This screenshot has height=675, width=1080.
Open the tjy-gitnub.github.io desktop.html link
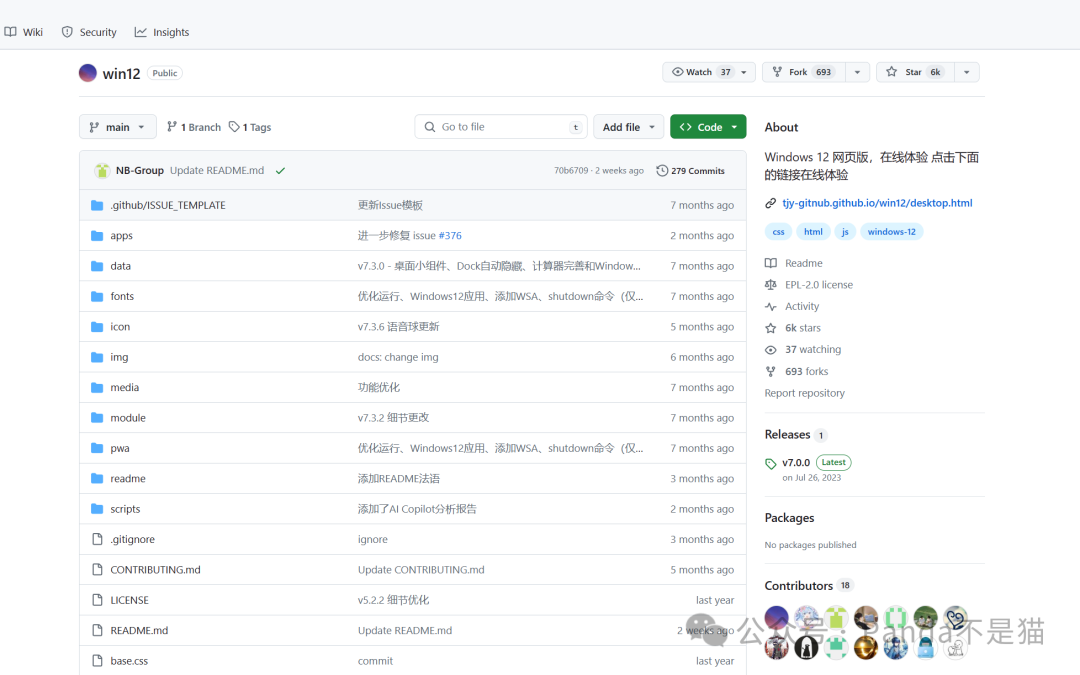point(878,202)
